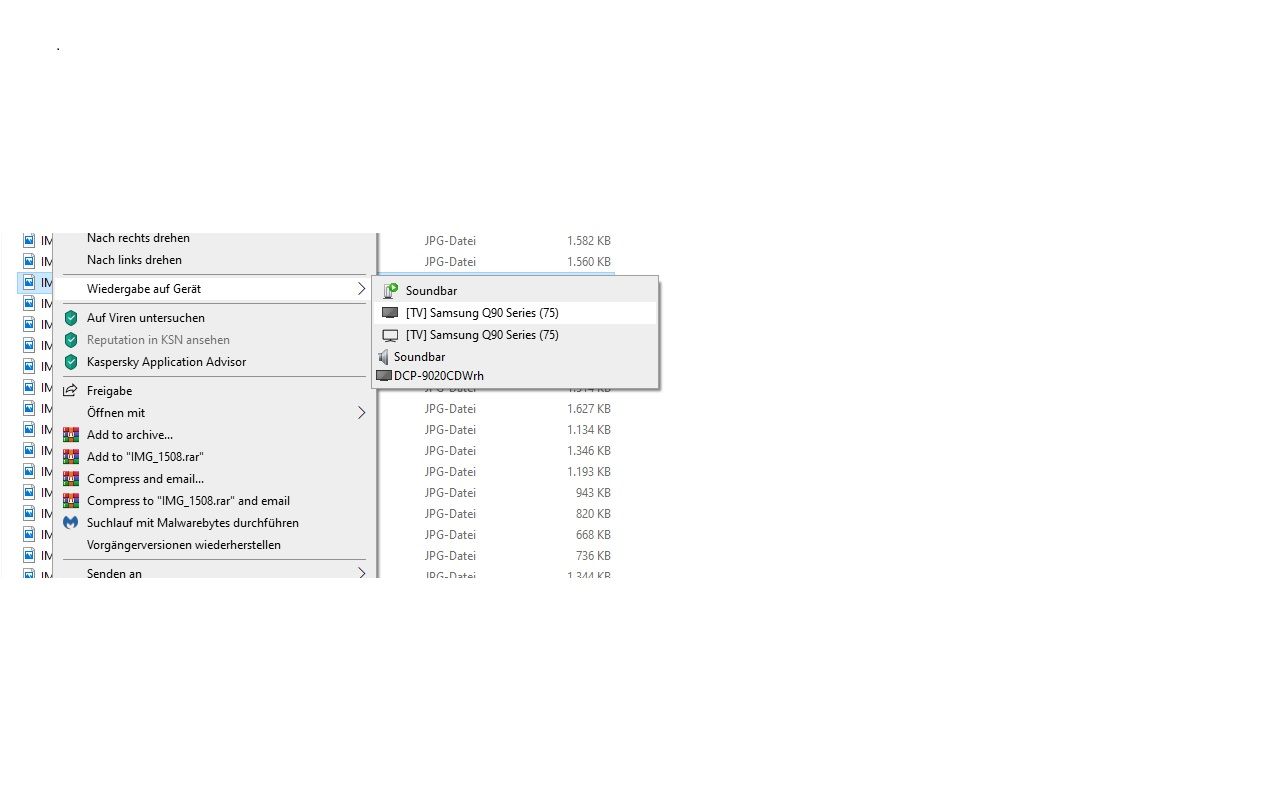Choose Nach links drehen
1280x800 pixels.
(x=134, y=260)
